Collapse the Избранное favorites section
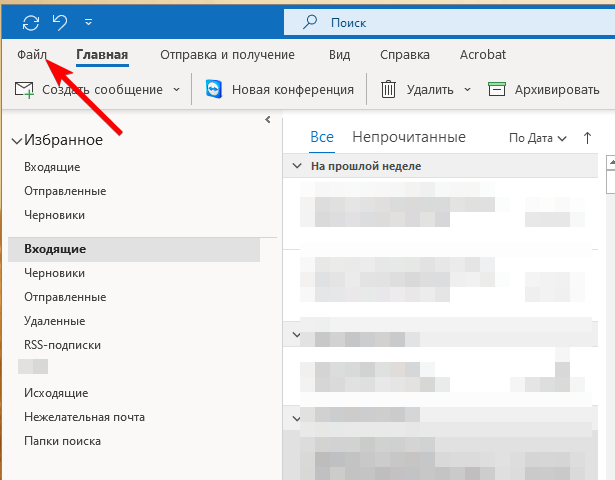This screenshot has width=615, height=480. (16, 142)
